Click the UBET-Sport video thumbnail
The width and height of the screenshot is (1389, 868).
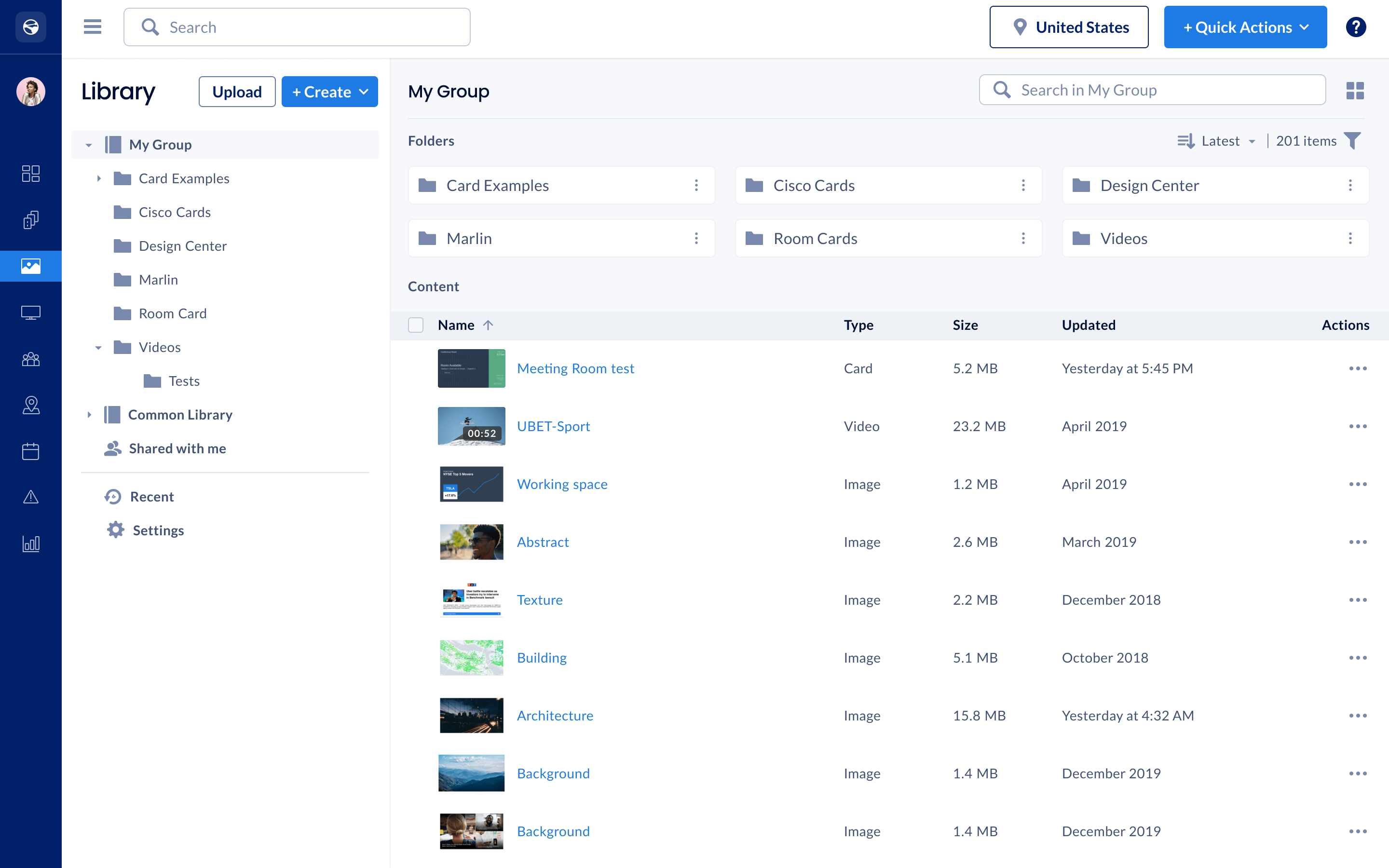pos(471,426)
